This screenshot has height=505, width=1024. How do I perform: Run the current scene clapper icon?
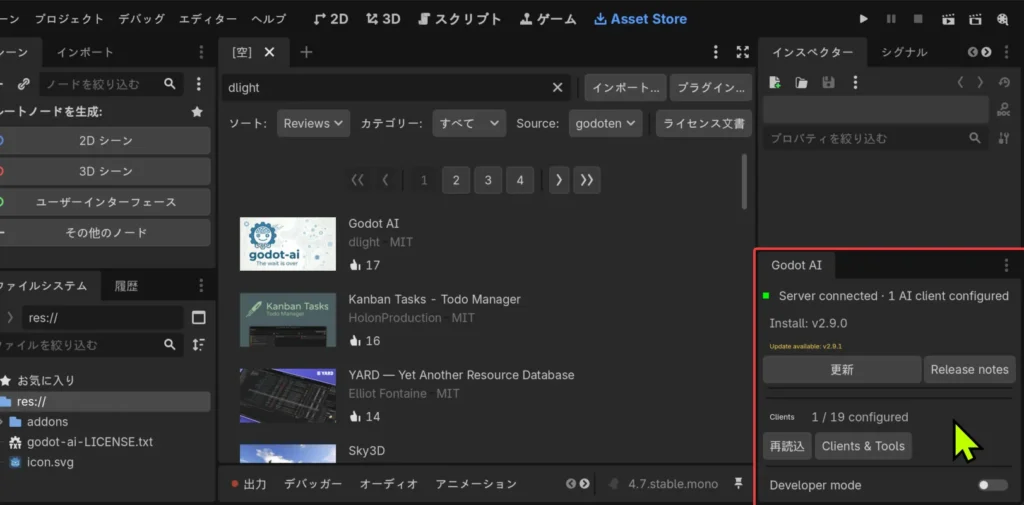(948, 19)
